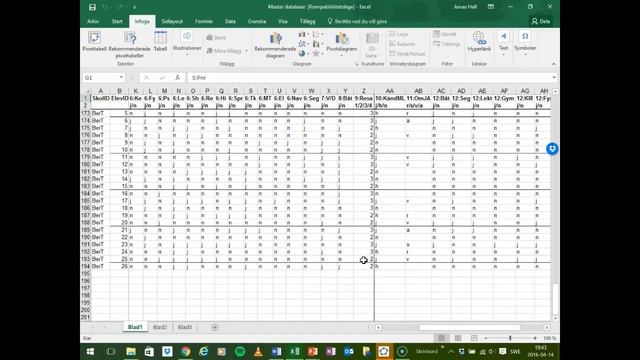Open Rekommenderade diagram

click(275, 45)
